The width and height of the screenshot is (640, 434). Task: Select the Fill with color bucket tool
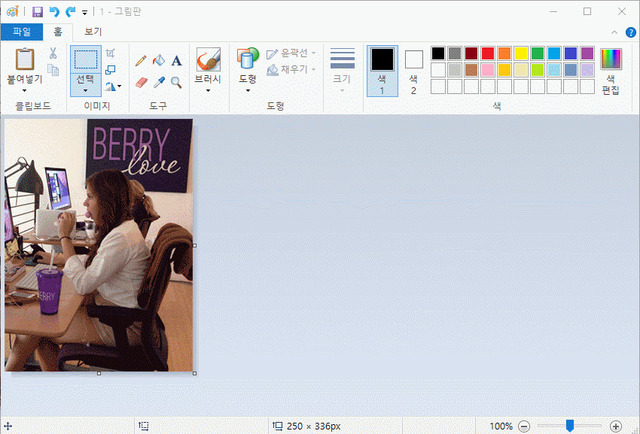[x=158, y=61]
